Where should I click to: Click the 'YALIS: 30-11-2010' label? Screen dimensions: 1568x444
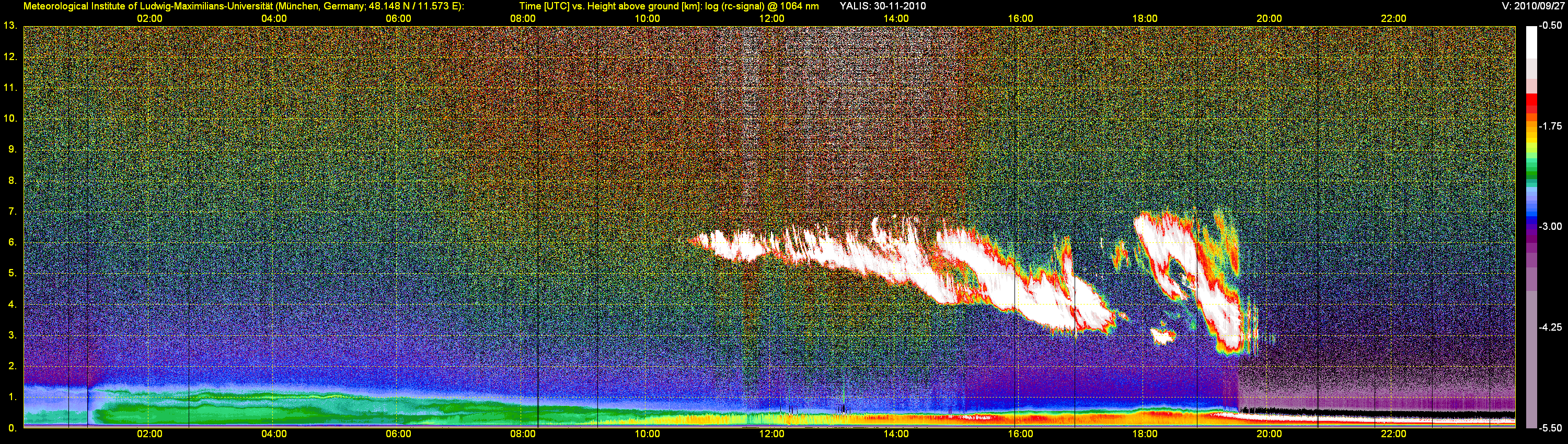pos(883,6)
